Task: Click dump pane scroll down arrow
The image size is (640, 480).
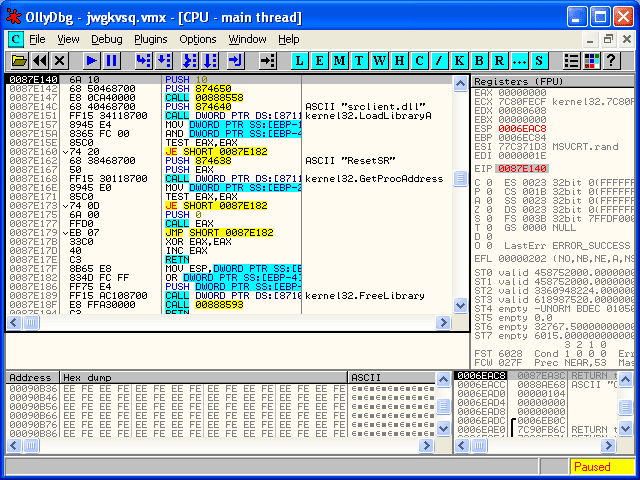Action: (443, 429)
